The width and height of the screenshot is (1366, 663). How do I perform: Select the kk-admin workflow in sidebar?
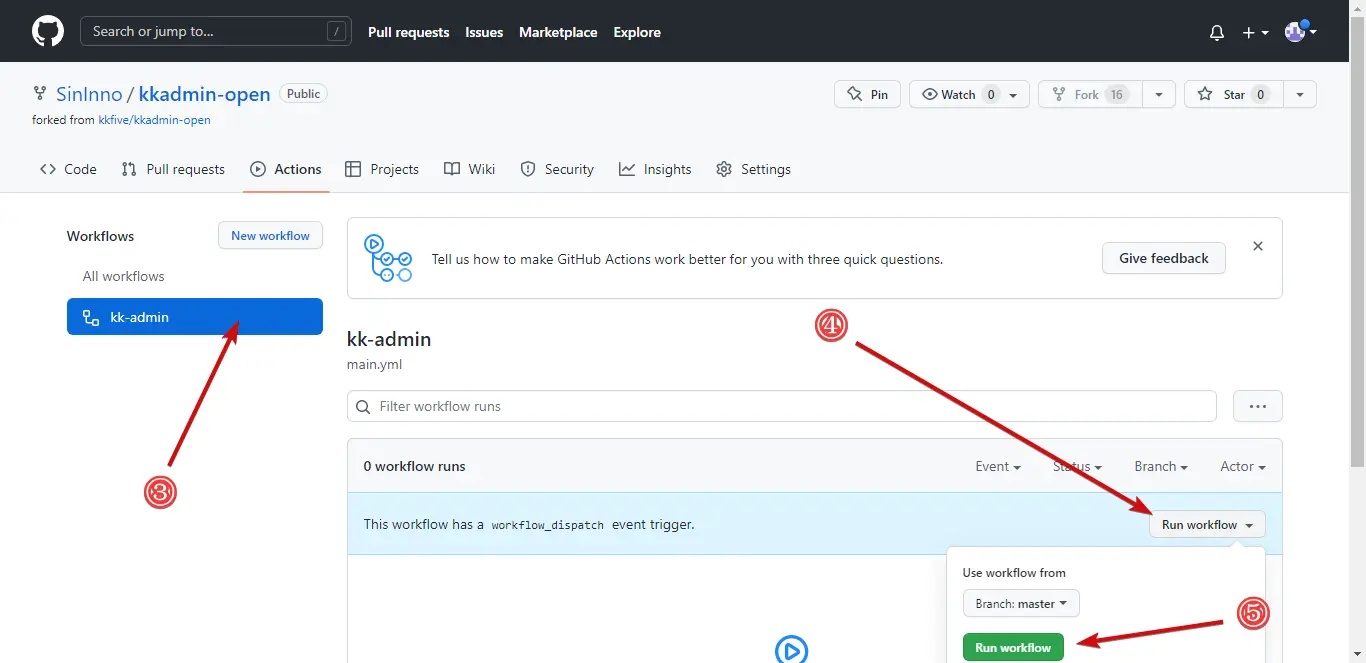coord(195,317)
